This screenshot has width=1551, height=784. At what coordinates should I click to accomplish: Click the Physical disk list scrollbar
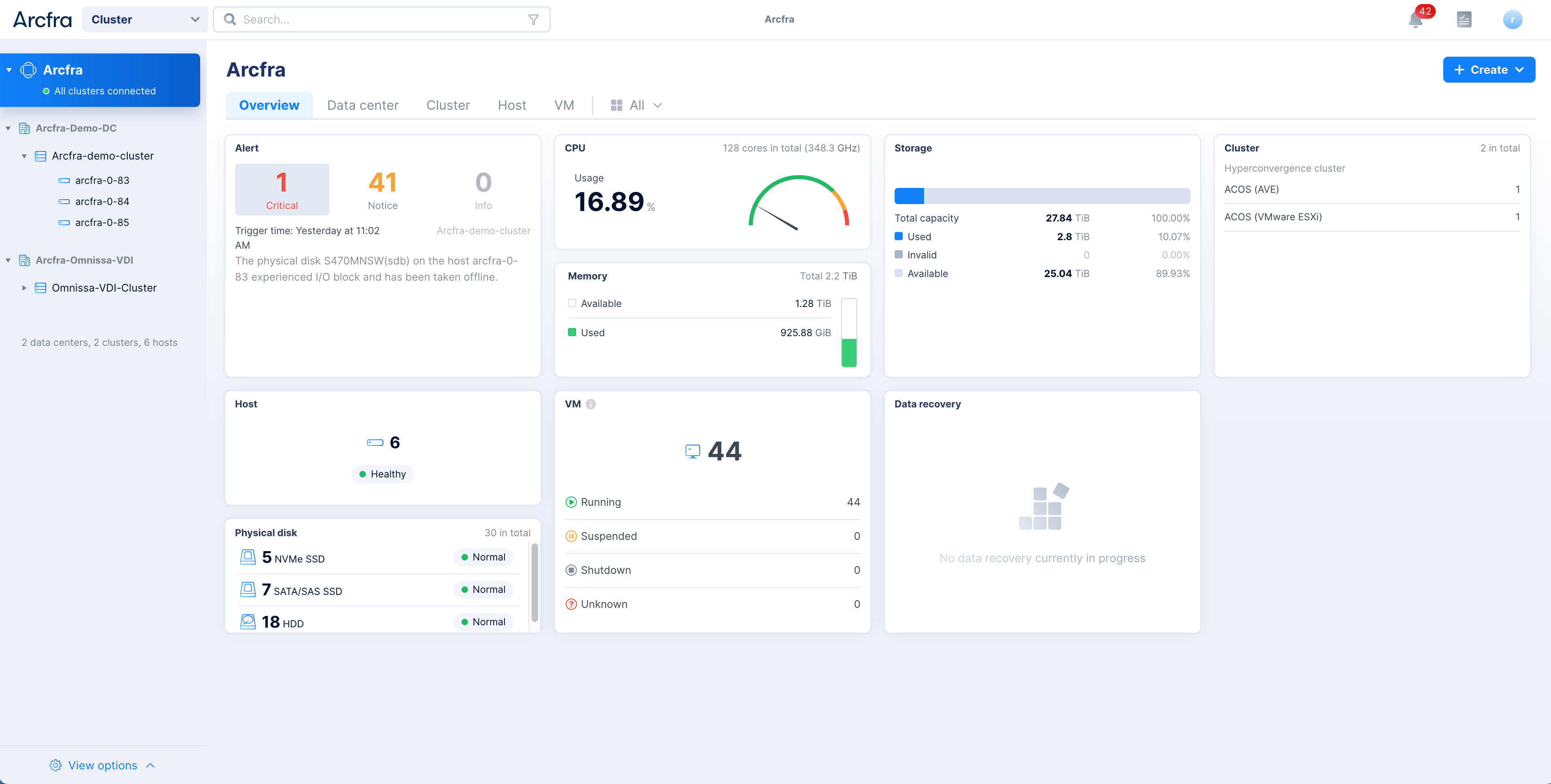[534, 582]
